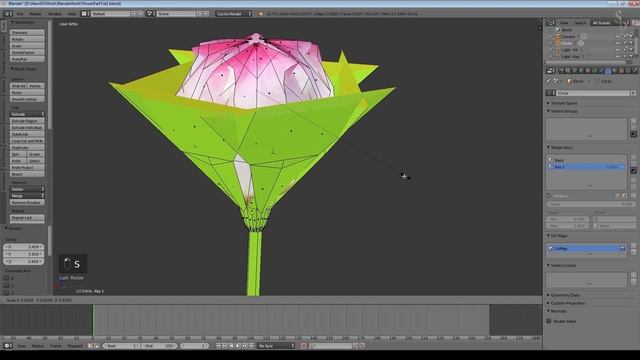Toggle render camera icon for Light - Key

click(631, 56)
